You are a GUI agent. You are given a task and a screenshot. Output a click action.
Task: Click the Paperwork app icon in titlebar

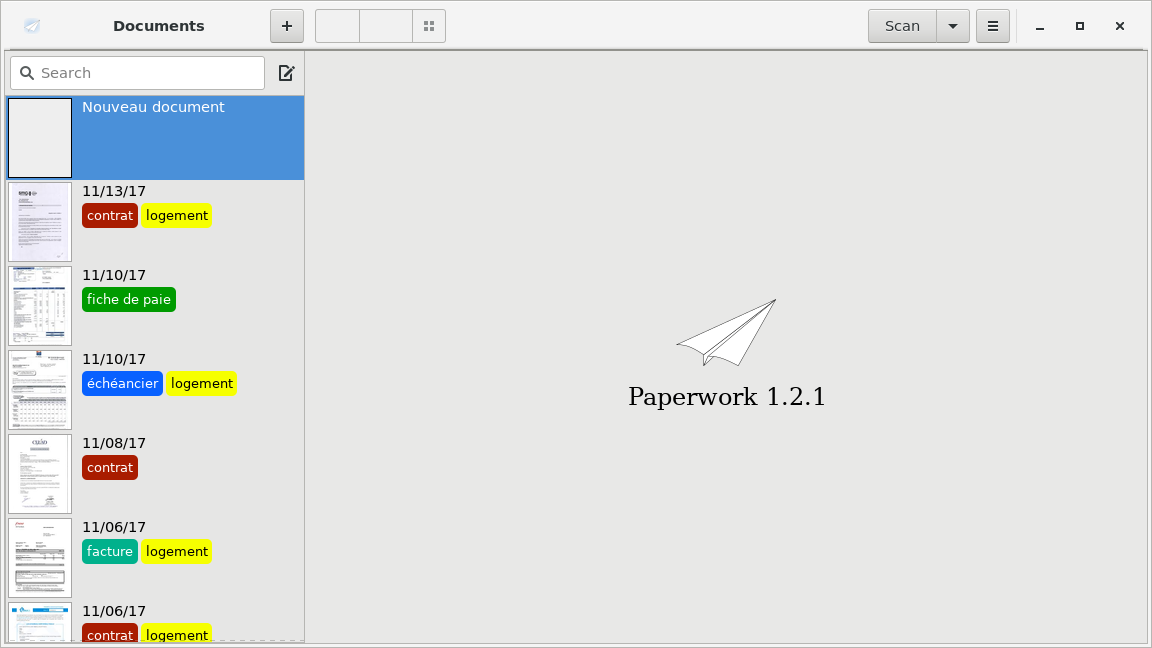coord(32,26)
